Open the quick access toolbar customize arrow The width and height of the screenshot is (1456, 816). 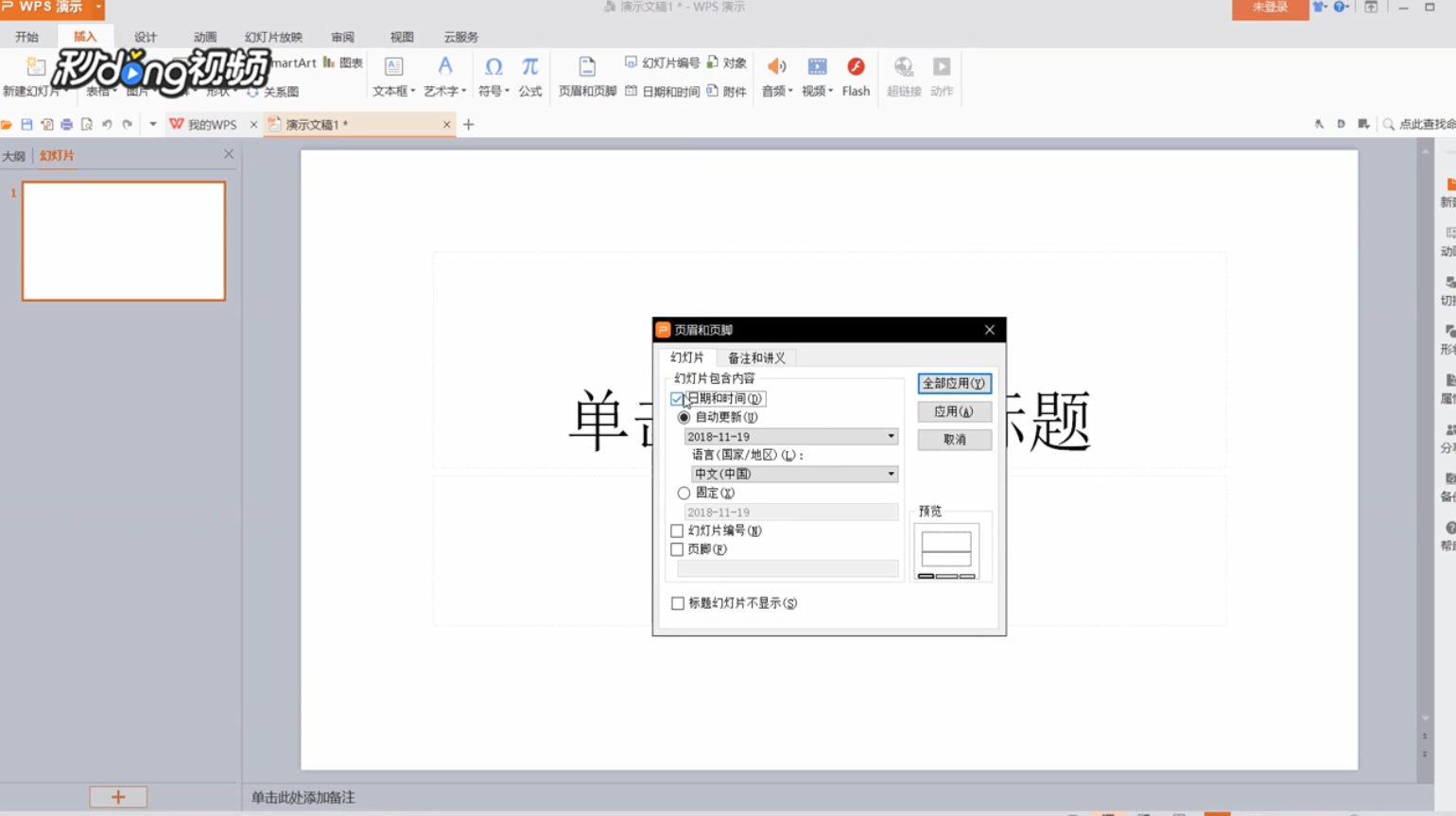153,125
